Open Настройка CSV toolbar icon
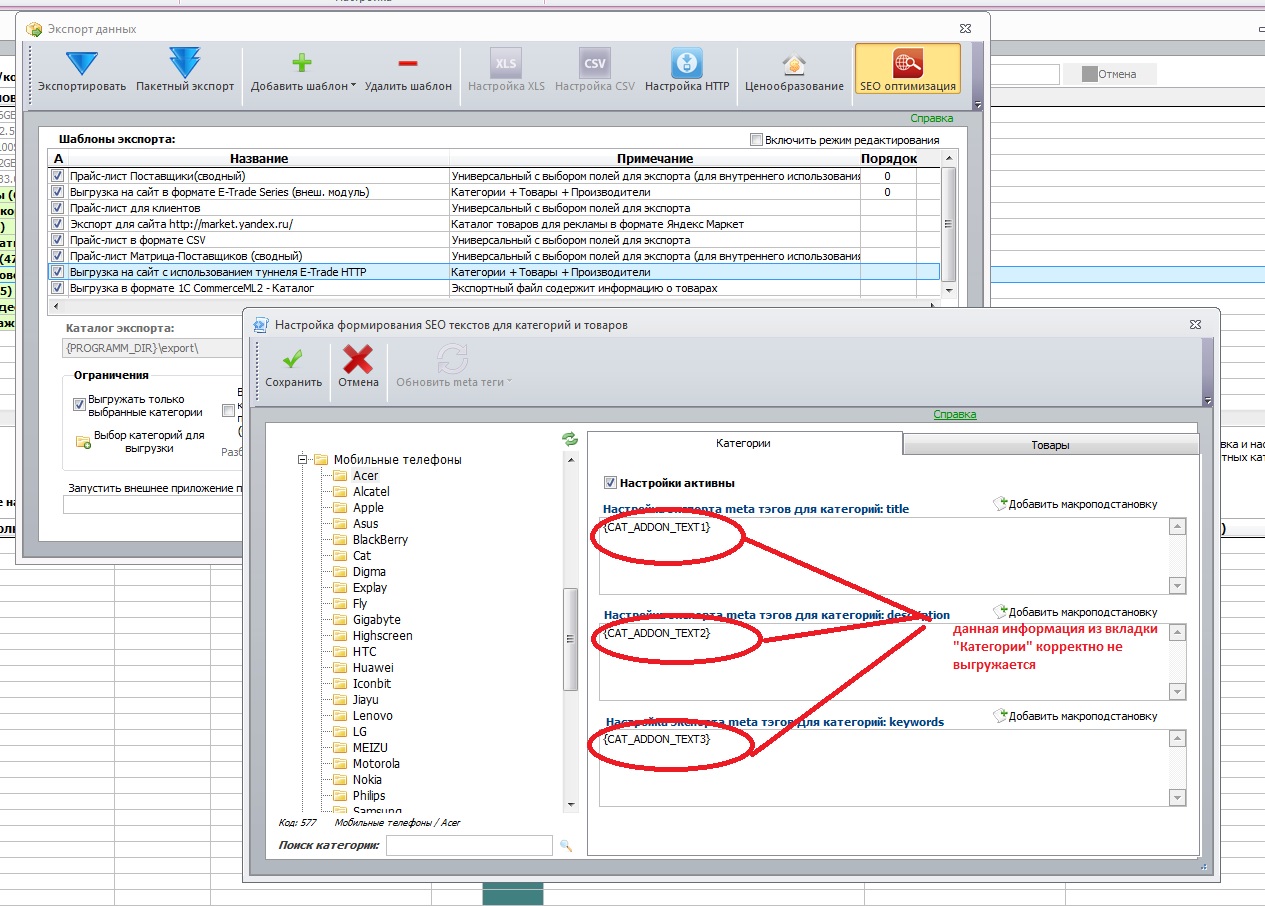Screen dimensions: 1265x906 [x=595, y=63]
